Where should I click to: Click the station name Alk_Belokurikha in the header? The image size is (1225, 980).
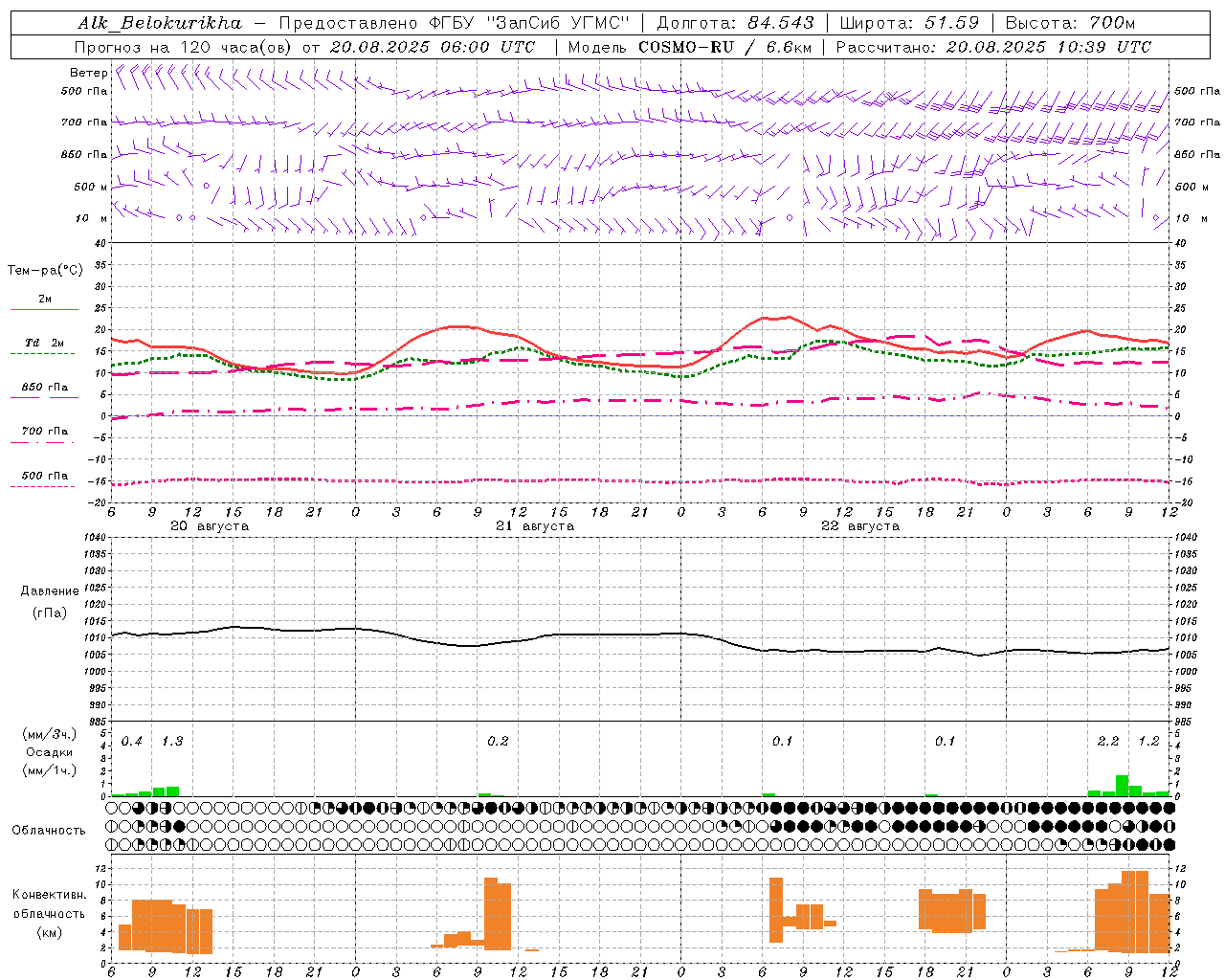(x=161, y=23)
